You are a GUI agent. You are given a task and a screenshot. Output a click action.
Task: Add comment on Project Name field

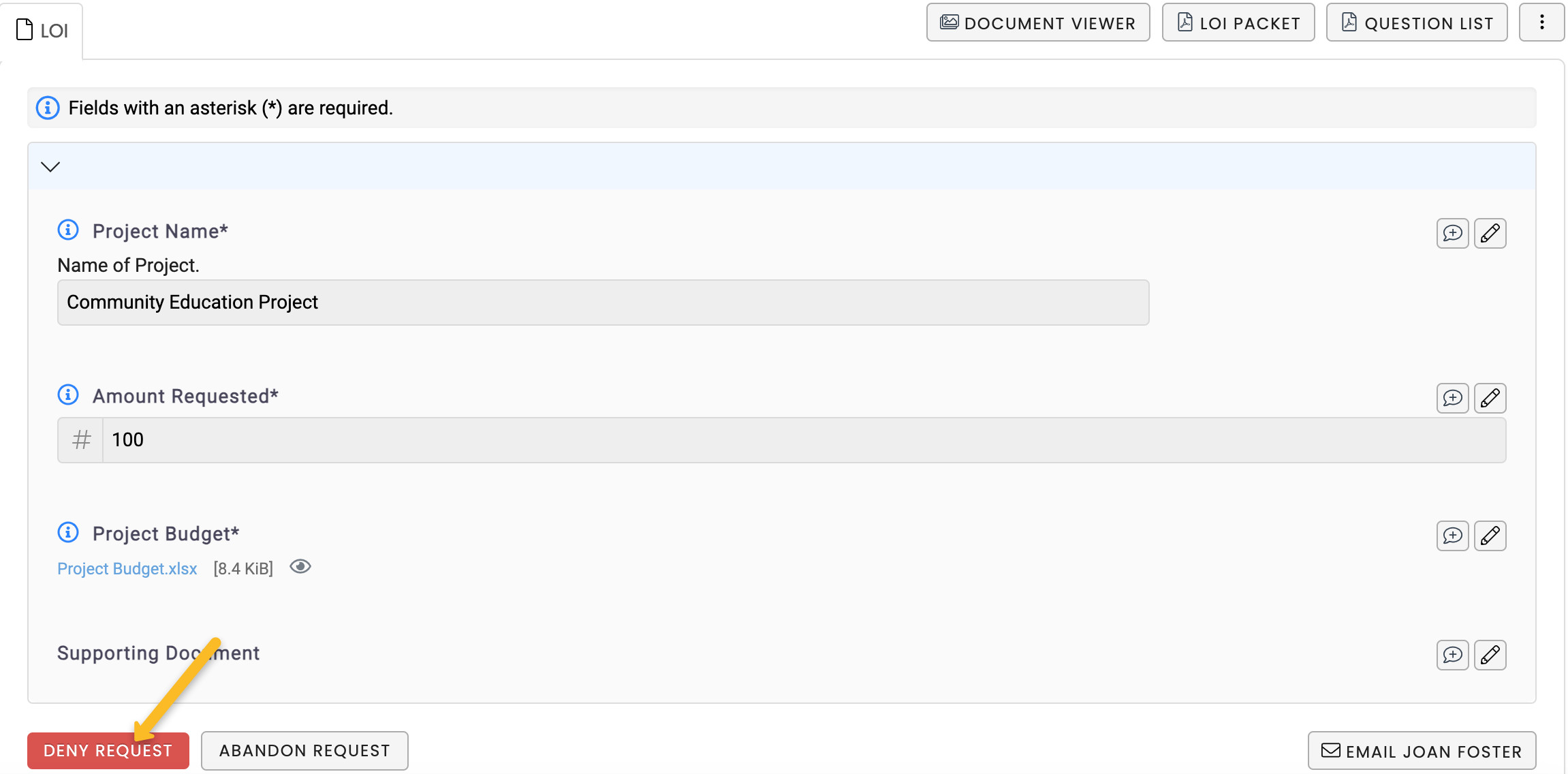pyautogui.click(x=1452, y=234)
